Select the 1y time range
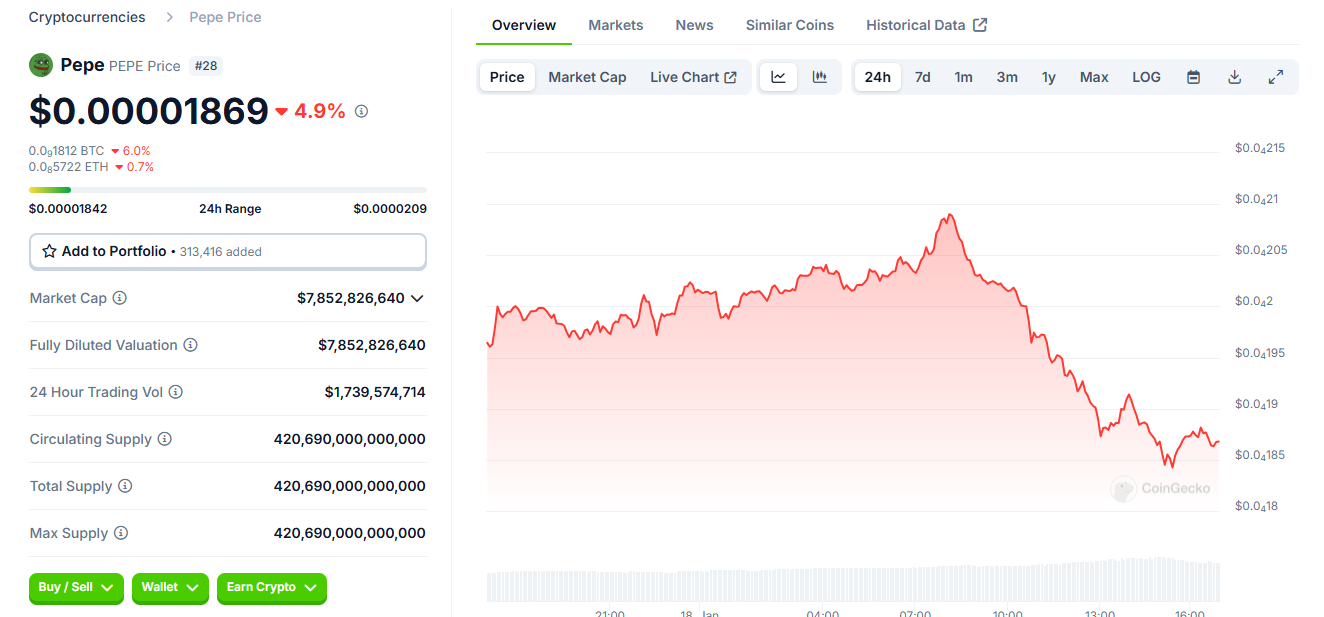 point(1049,77)
